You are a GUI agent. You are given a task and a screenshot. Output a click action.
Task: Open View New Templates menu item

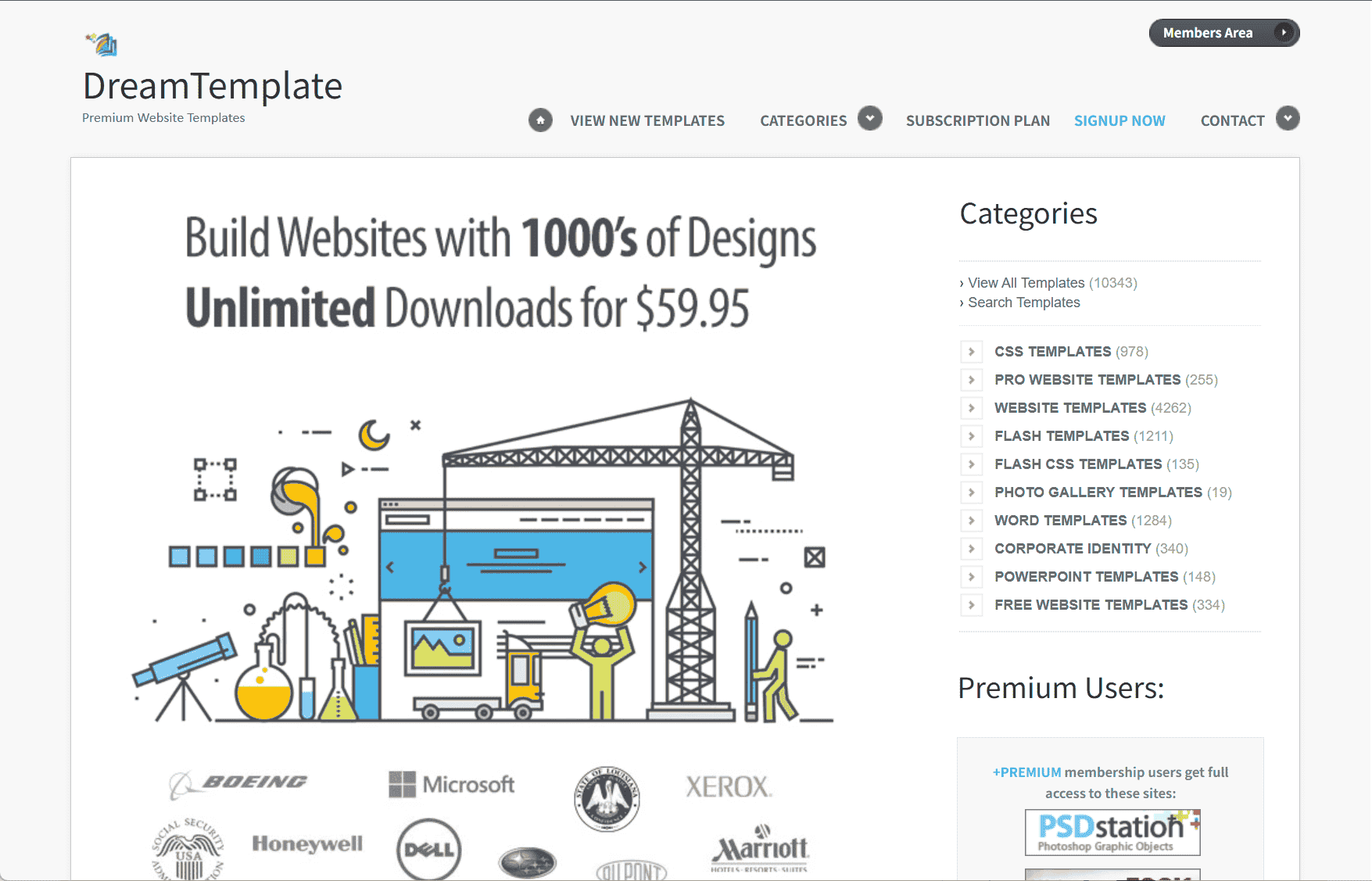(x=647, y=121)
